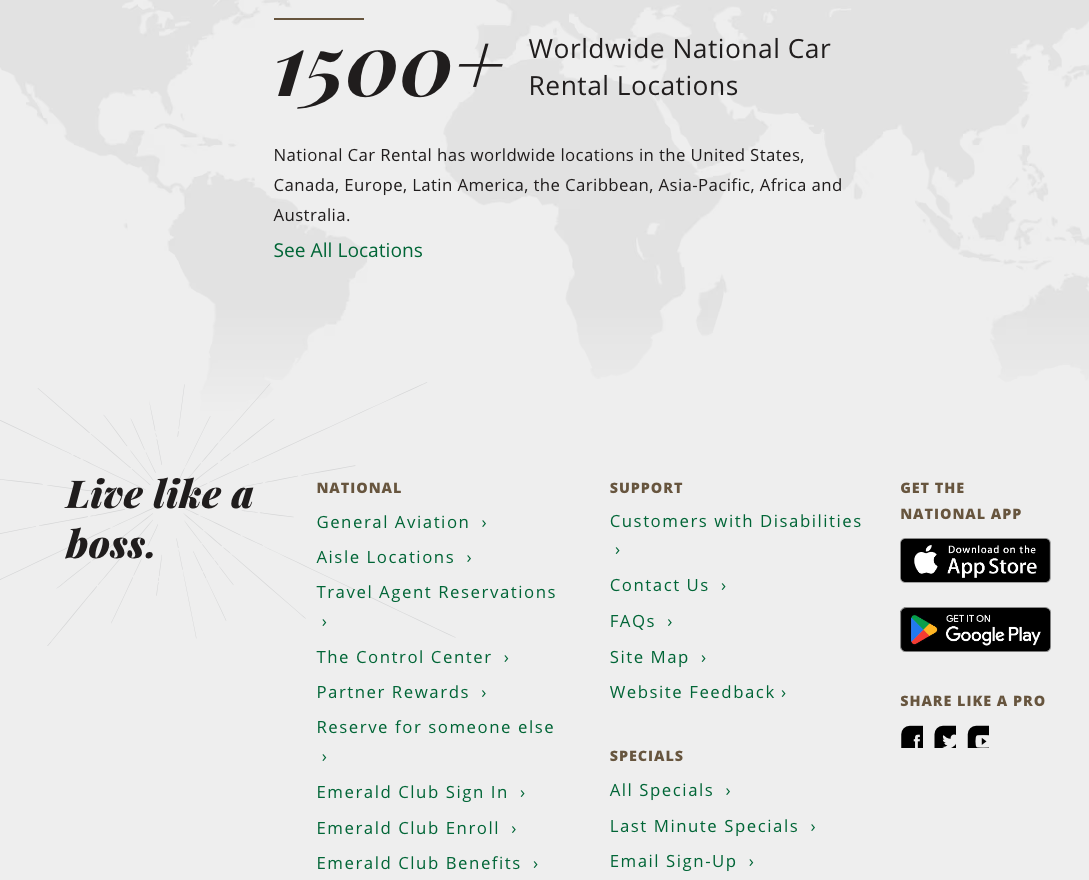Click the SHARE LIKE A PRO heading
1089x880 pixels.
(x=972, y=701)
